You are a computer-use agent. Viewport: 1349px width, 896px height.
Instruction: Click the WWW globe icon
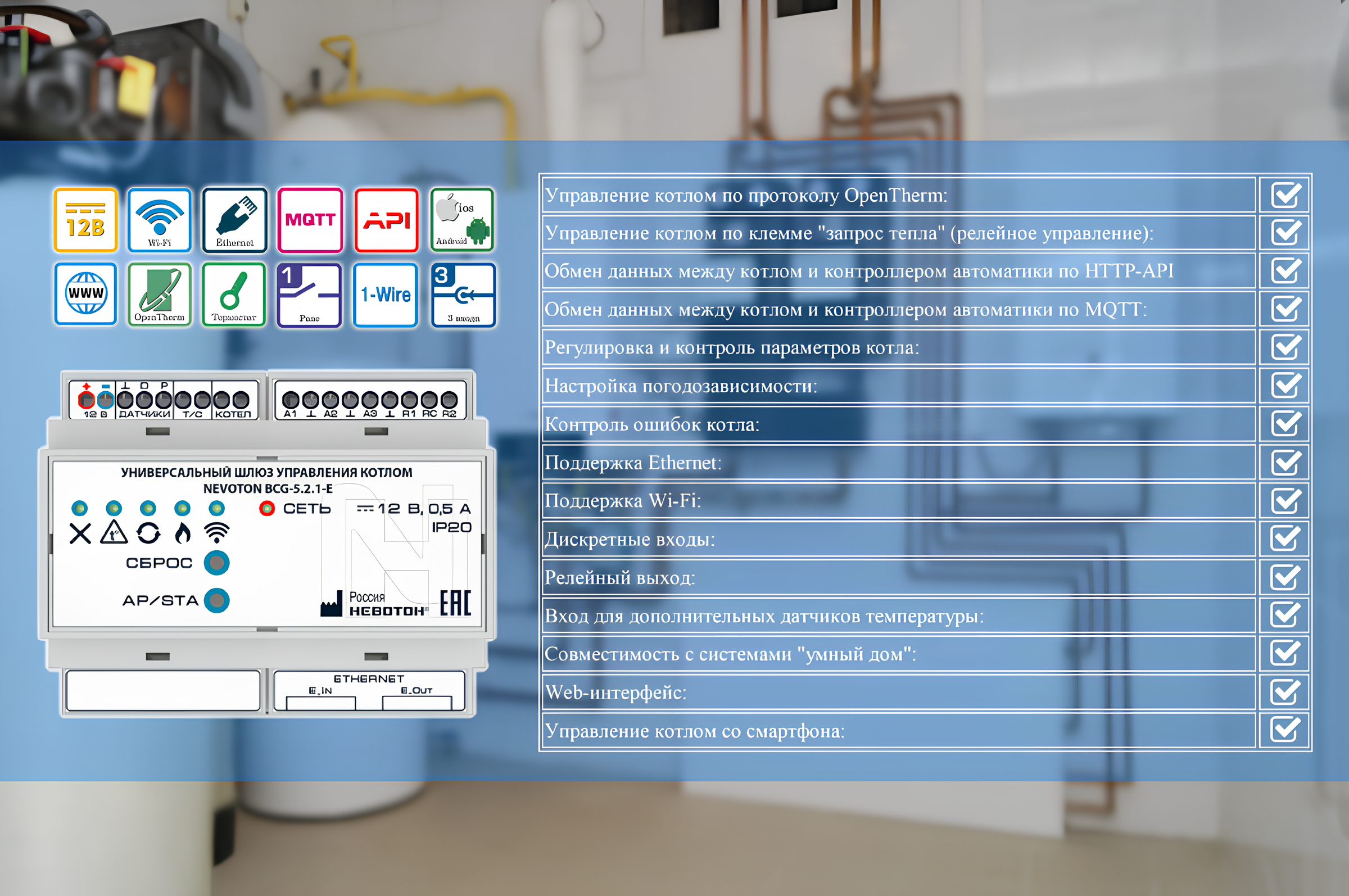pyautogui.click(x=85, y=295)
